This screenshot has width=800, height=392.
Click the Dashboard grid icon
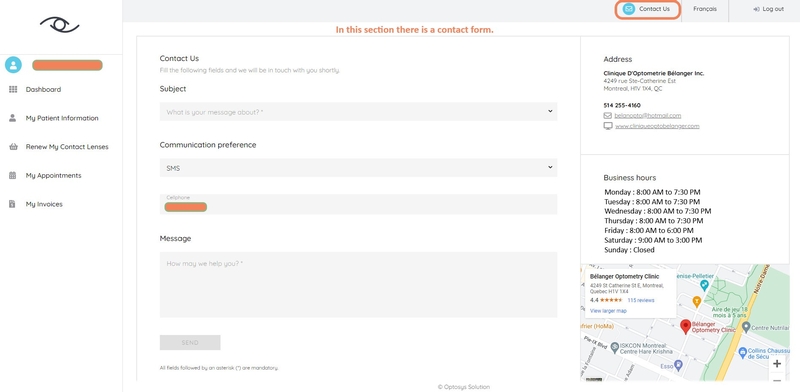tap(13, 89)
